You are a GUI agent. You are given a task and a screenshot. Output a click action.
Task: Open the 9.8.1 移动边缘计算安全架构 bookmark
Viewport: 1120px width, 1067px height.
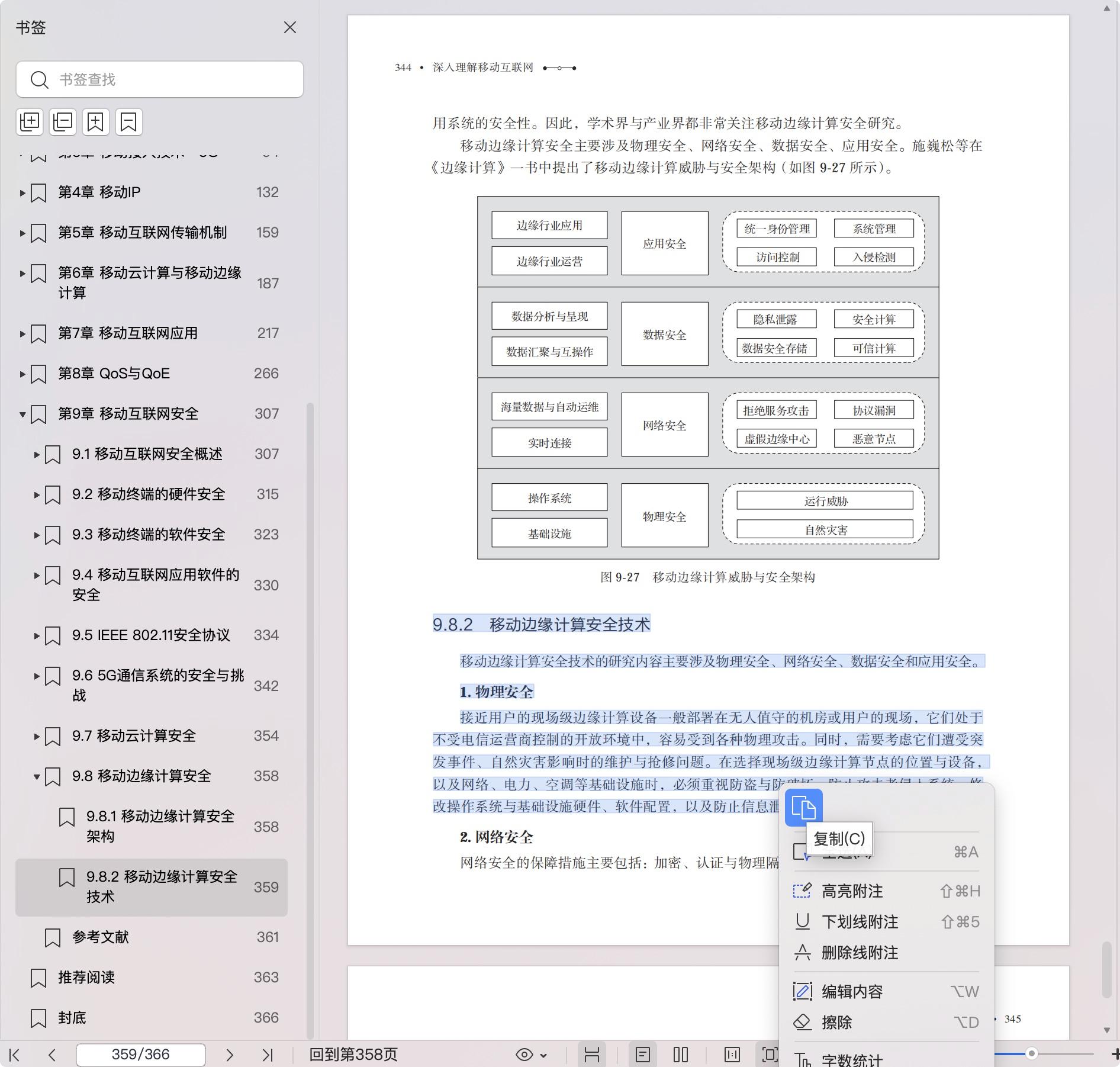[x=160, y=826]
